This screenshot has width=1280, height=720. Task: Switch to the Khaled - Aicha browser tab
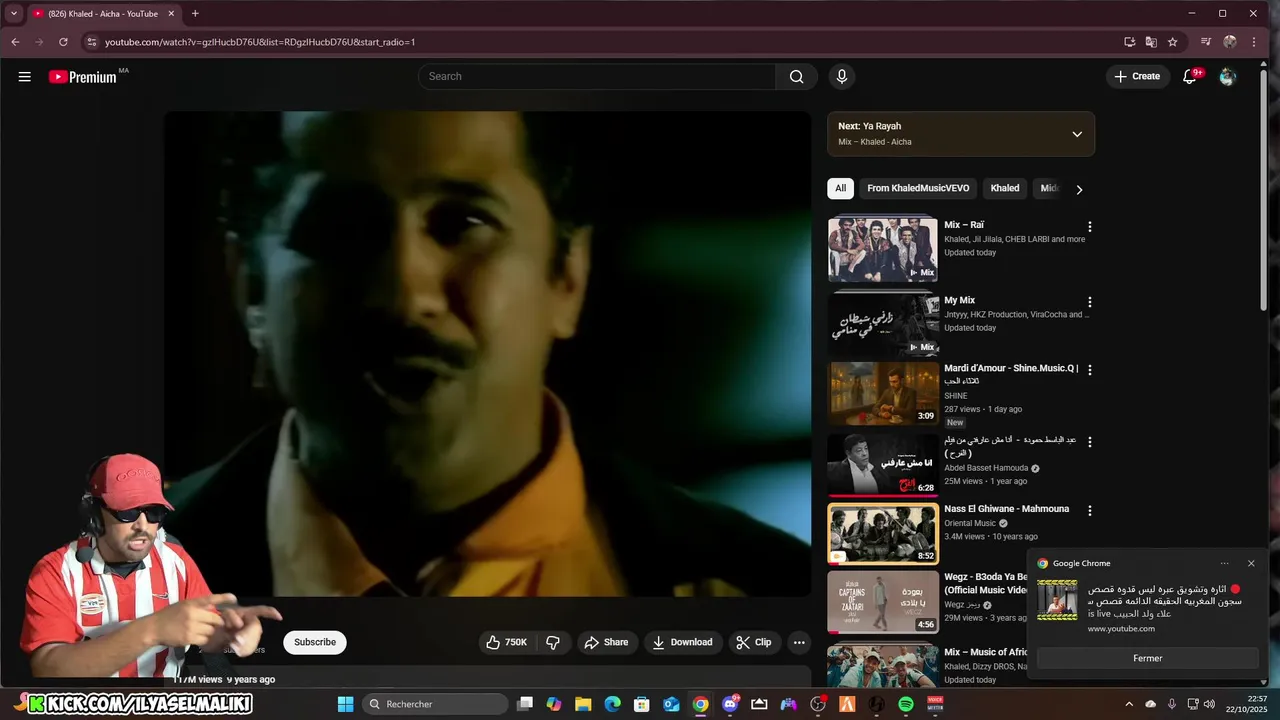pos(104,14)
